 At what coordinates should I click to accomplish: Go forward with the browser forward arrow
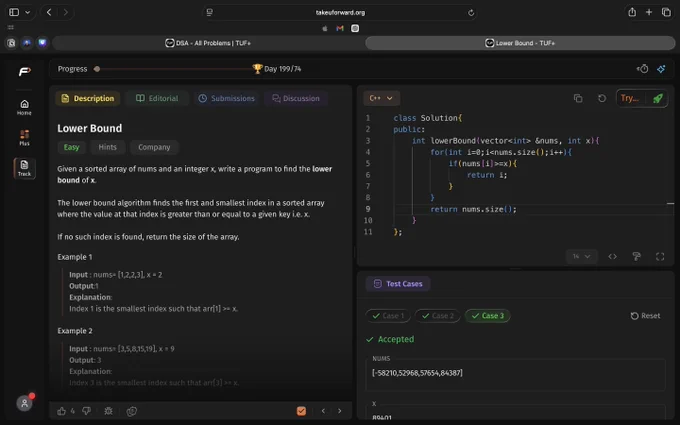(x=65, y=12)
